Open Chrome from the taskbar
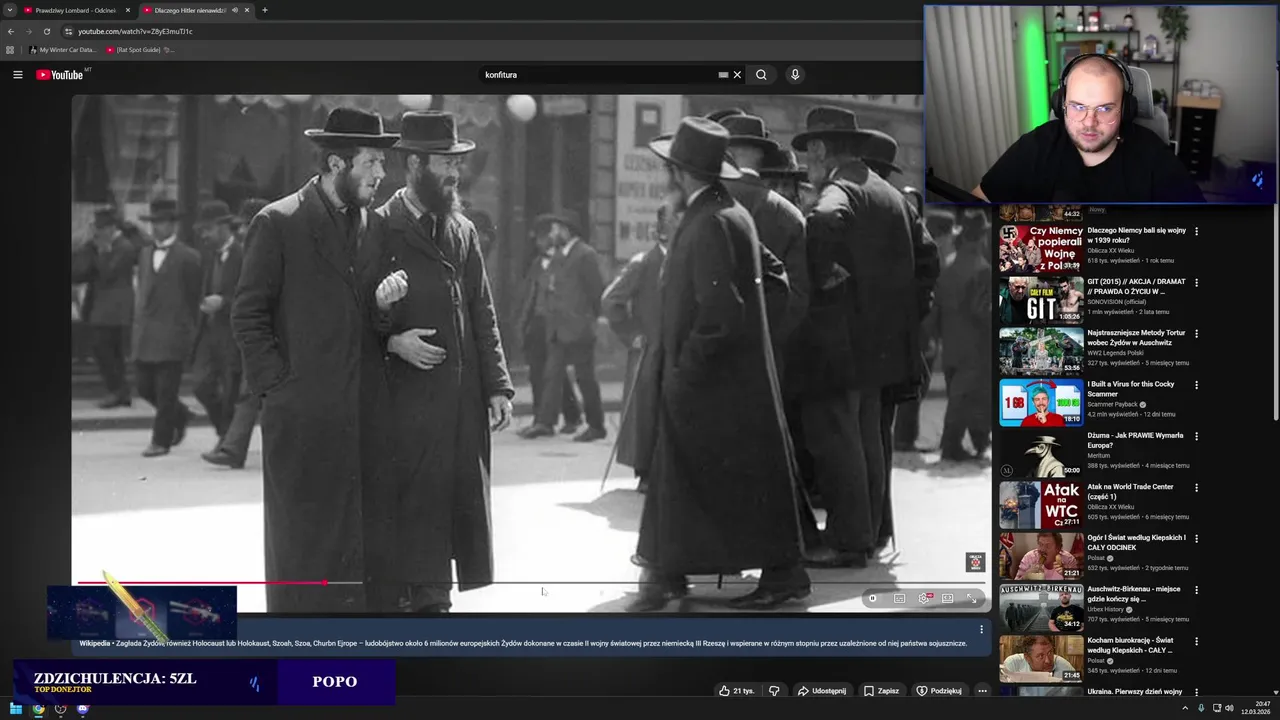Screen dimensions: 1280x720 (38, 709)
